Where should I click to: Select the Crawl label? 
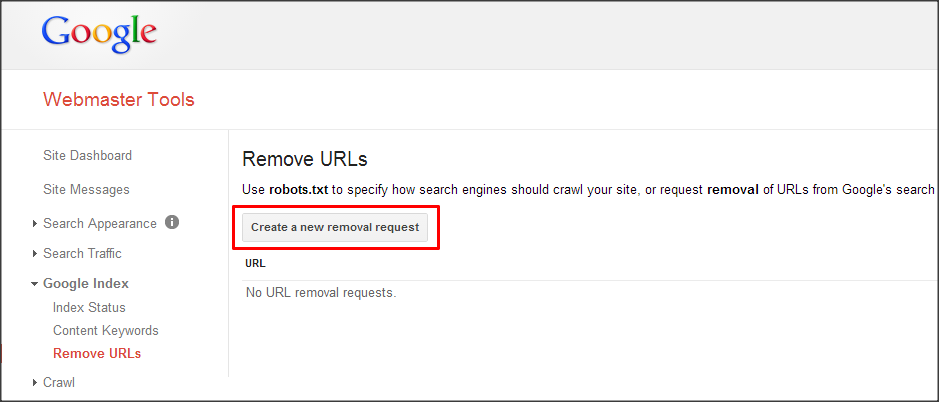59,382
